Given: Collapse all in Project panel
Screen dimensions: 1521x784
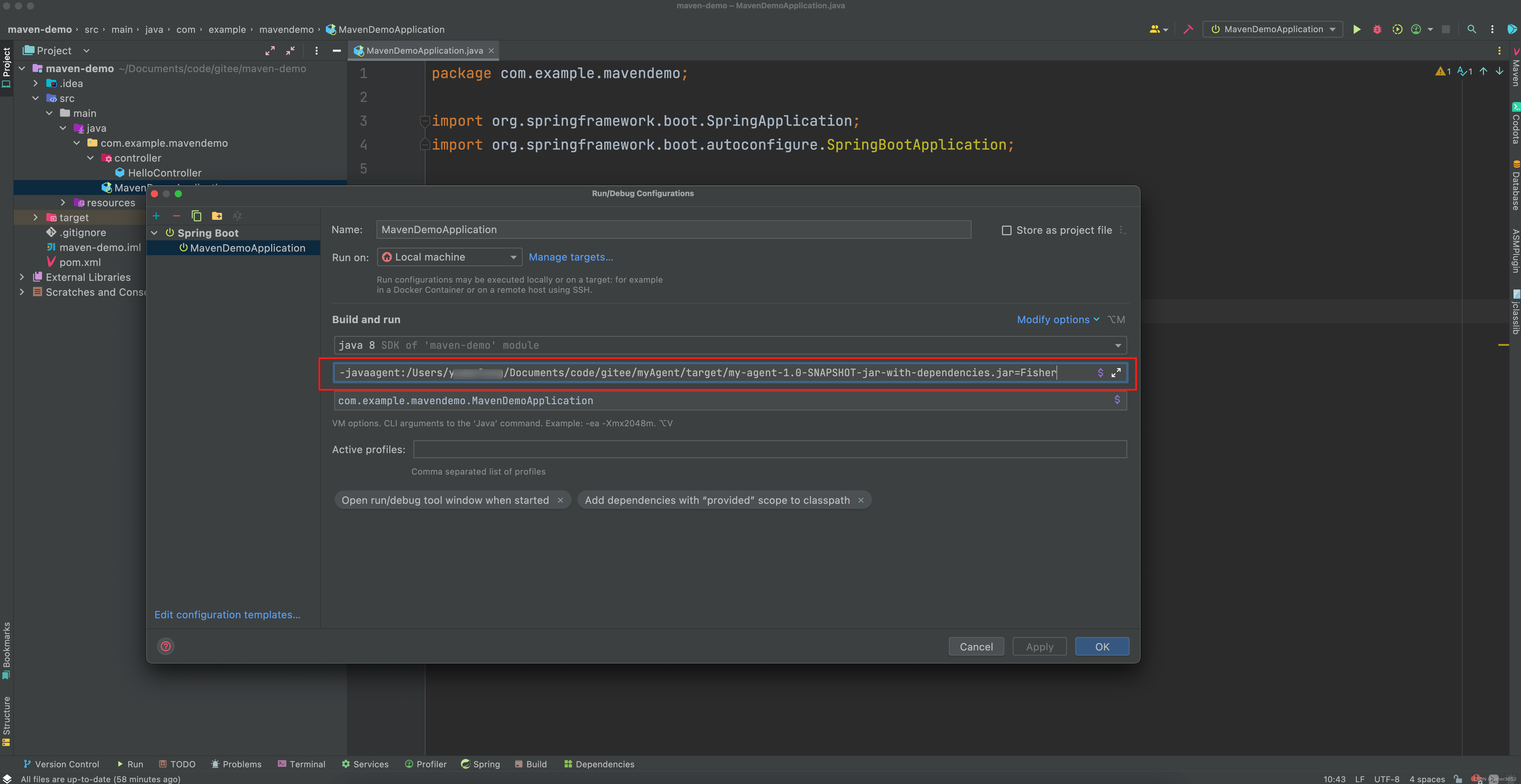Looking at the screenshot, I should (290, 51).
